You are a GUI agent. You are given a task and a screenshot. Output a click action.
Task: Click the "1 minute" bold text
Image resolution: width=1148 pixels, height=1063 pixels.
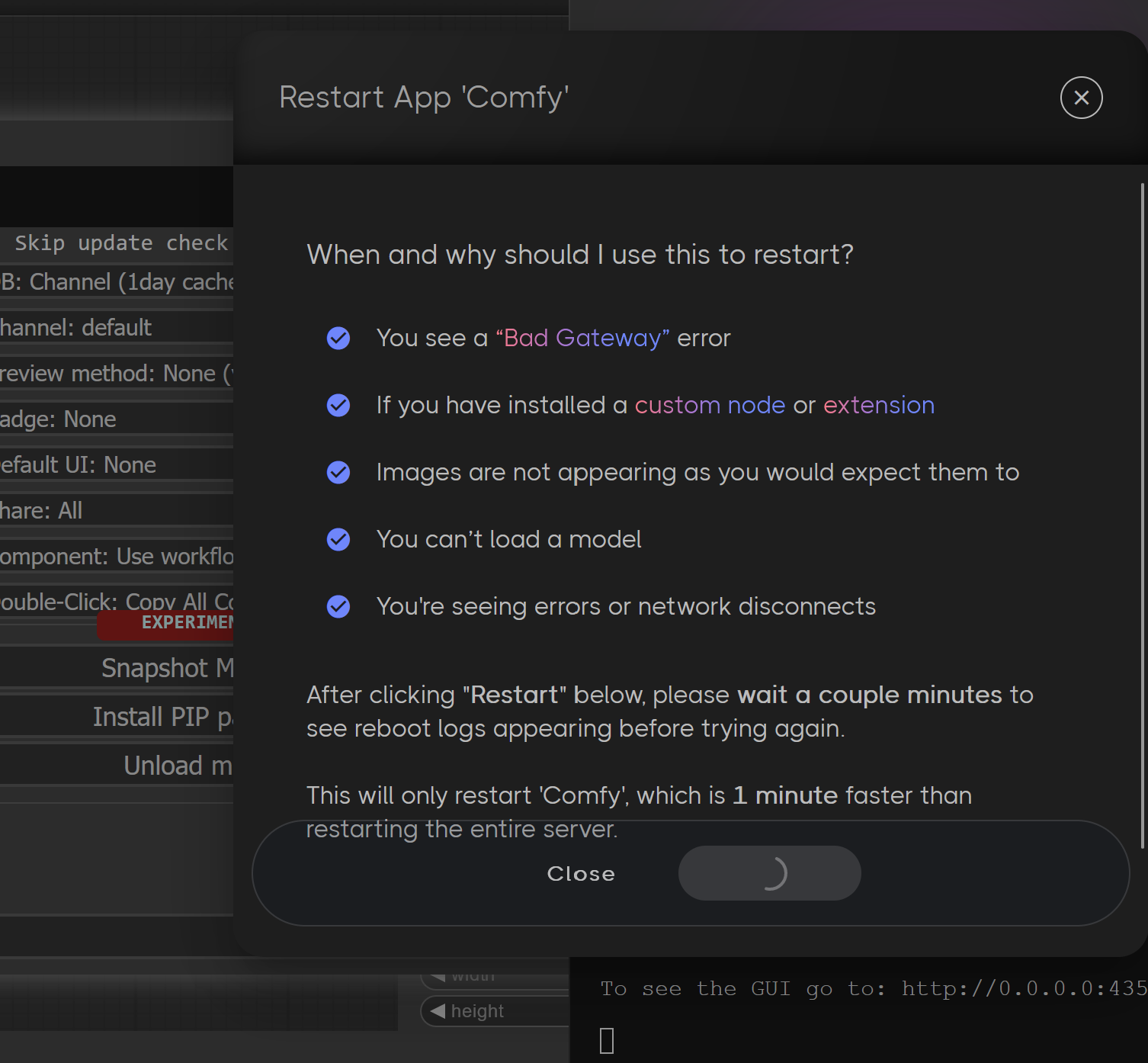[785, 795]
